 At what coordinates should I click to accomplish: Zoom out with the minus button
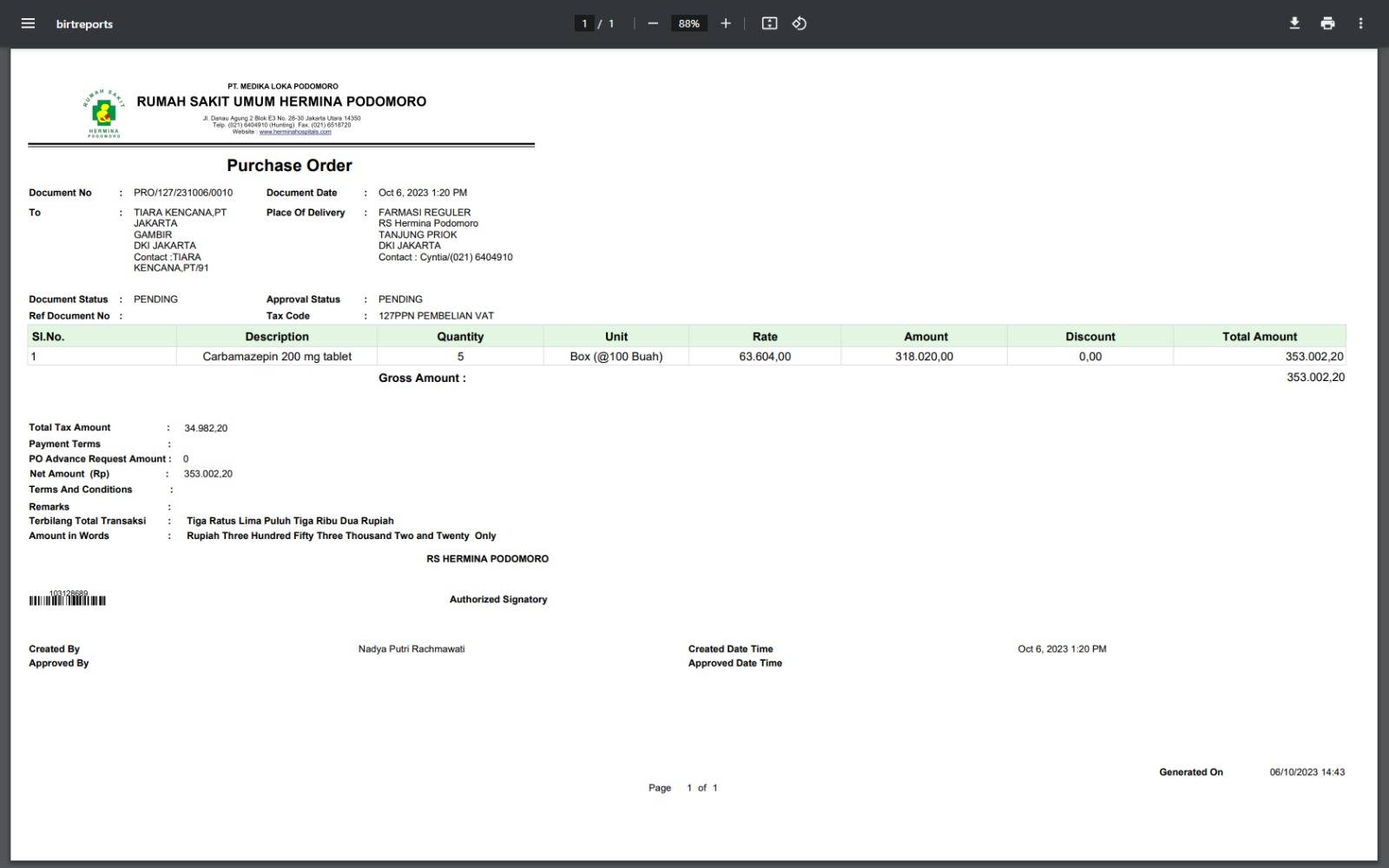point(653,23)
